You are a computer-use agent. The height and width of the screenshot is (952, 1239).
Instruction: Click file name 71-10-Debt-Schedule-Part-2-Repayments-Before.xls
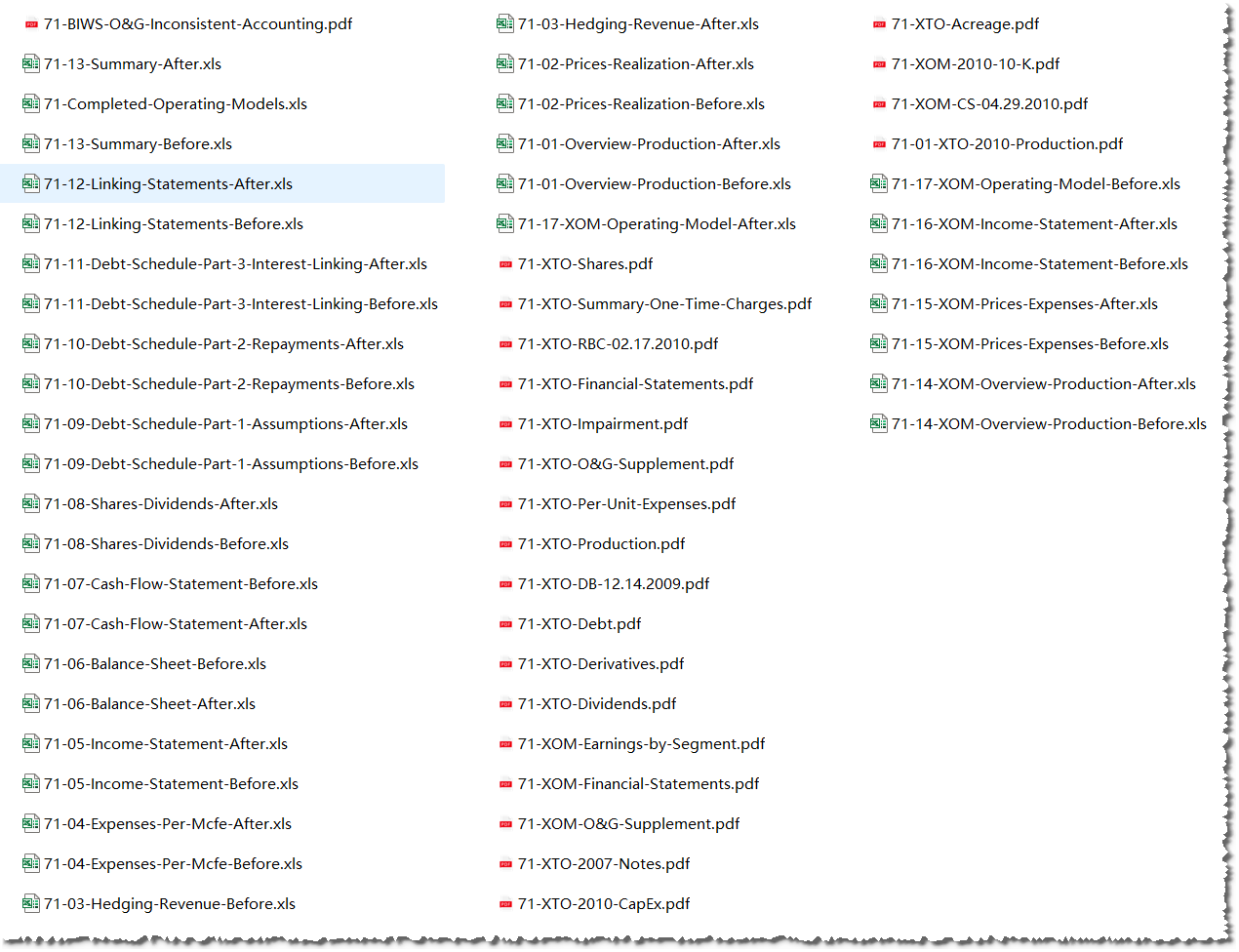[x=229, y=384]
